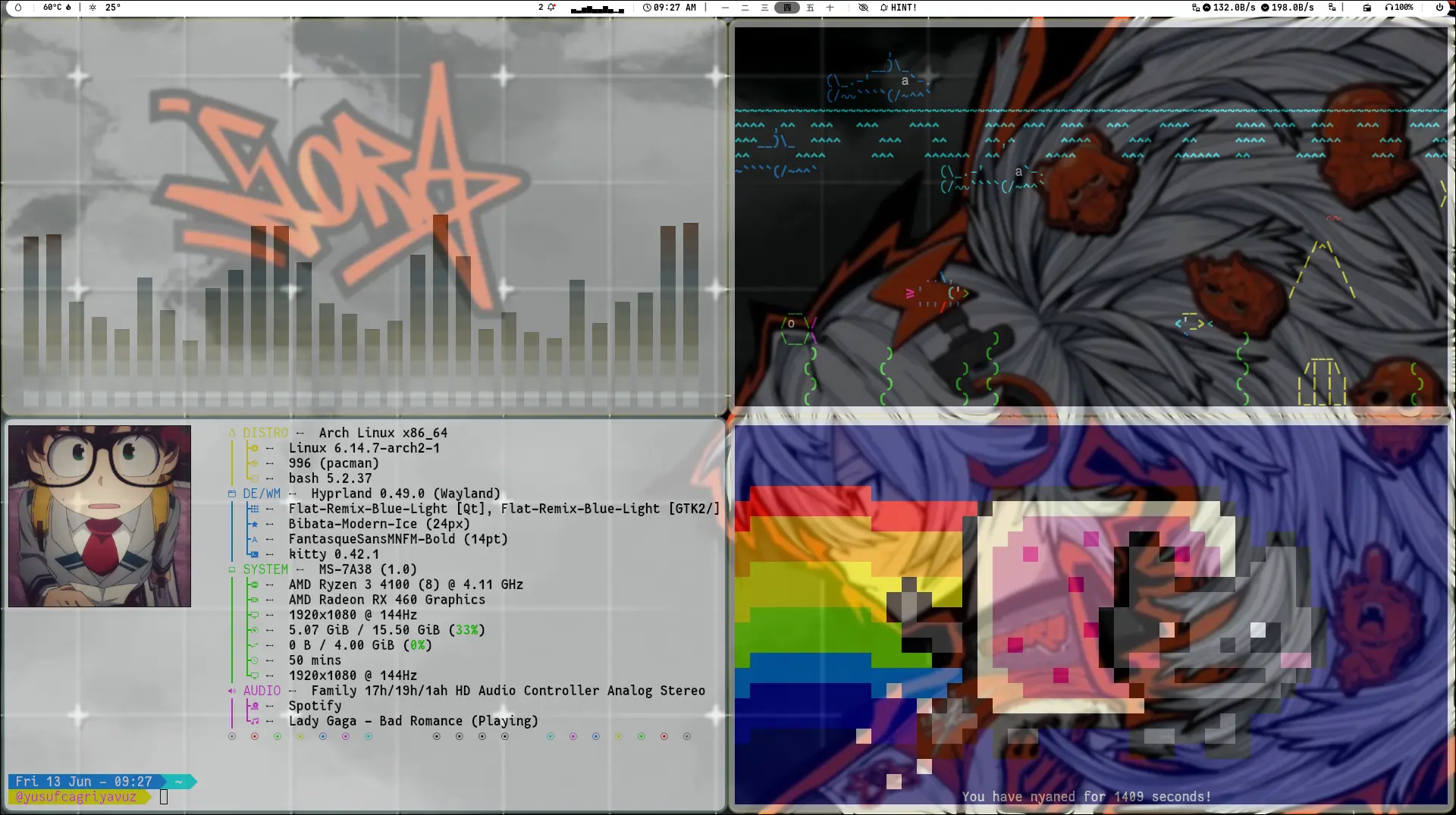The height and width of the screenshot is (815, 1456).
Task: Open the 25° weather widget
Action: tap(105, 8)
